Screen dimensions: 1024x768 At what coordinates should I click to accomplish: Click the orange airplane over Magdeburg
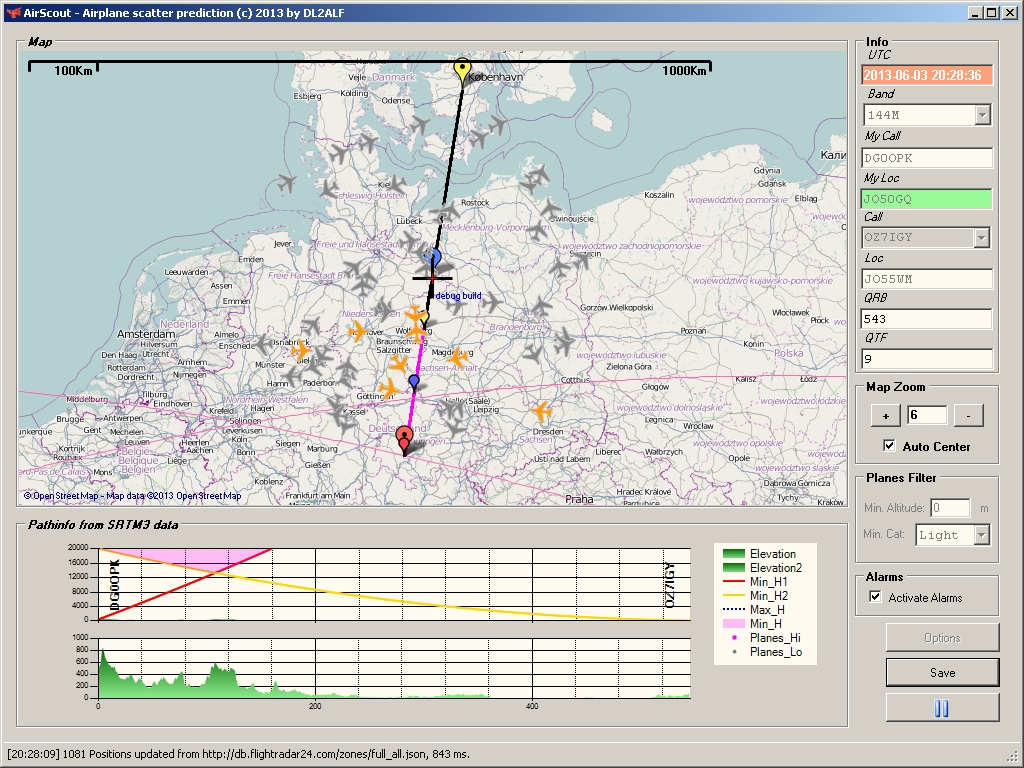pyautogui.click(x=458, y=357)
